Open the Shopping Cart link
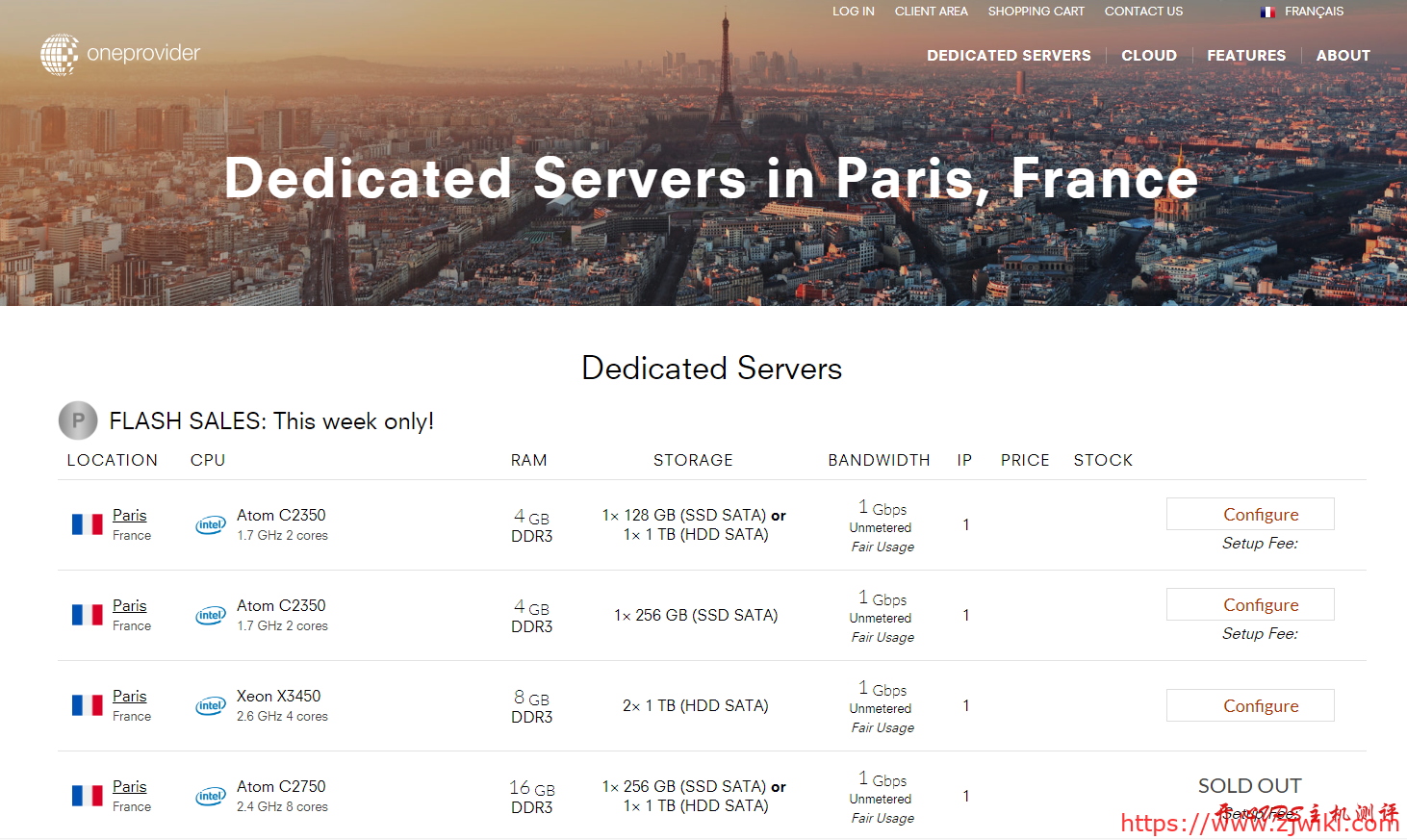Image resolution: width=1407 pixels, height=840 pixels. (x=1036, y=12)
